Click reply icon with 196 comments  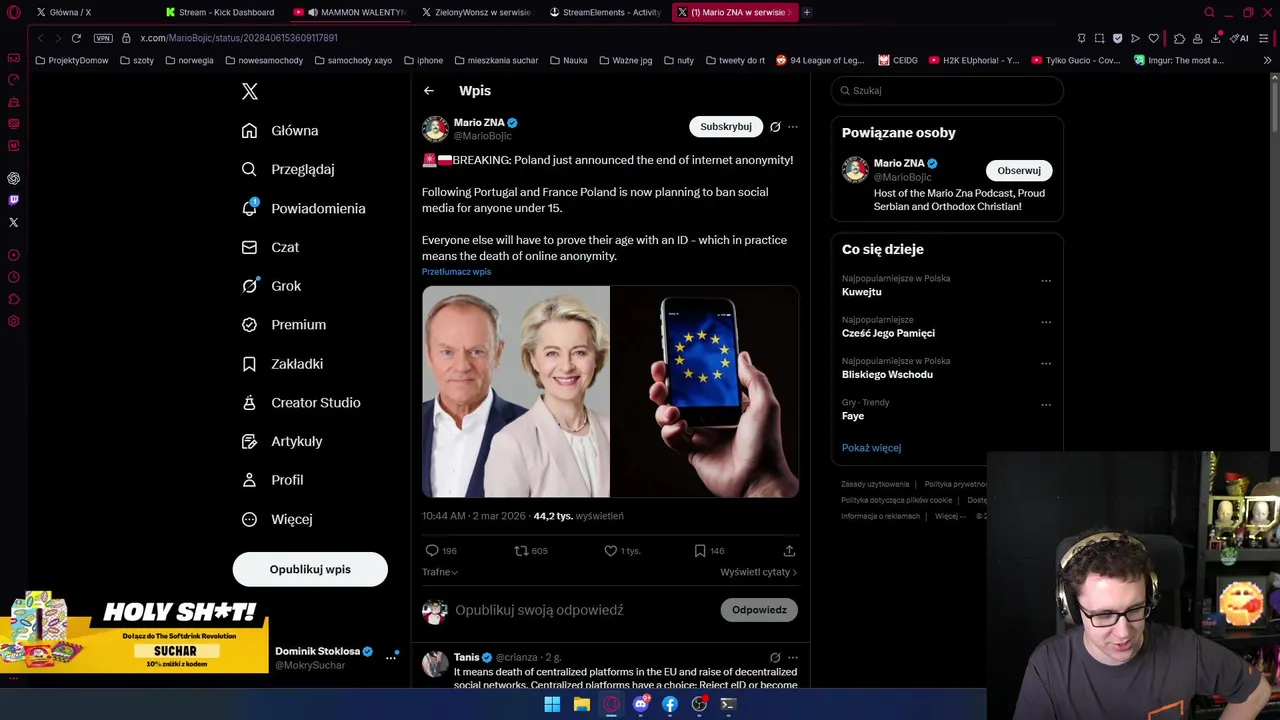pyautogui.click(x=432, y=551)
